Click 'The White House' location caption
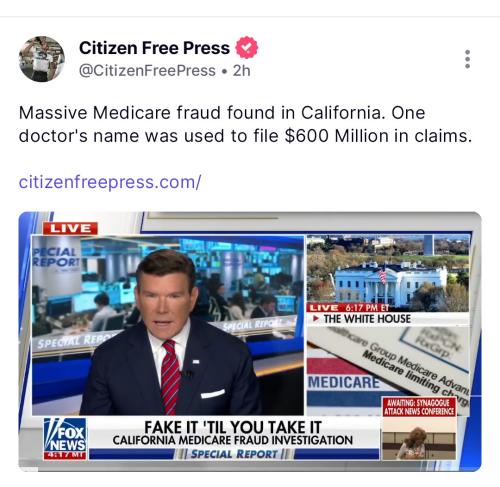Screen dimensions: 500x487 (367, 319)
